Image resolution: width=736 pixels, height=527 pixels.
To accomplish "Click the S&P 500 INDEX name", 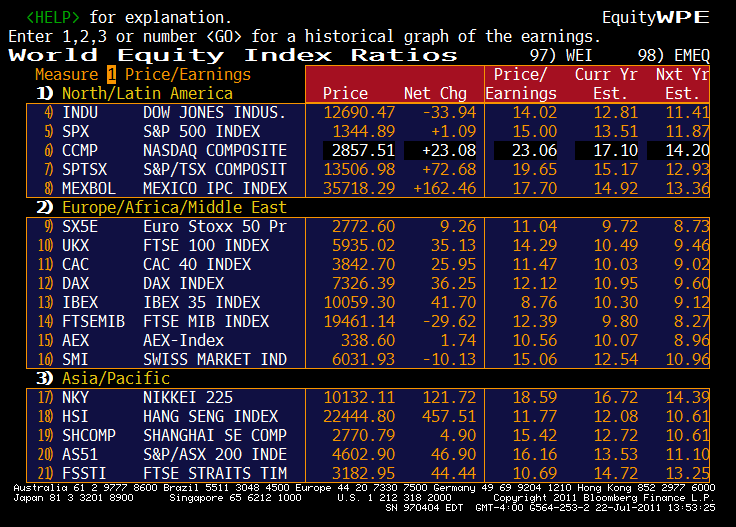I will point(201,131).
